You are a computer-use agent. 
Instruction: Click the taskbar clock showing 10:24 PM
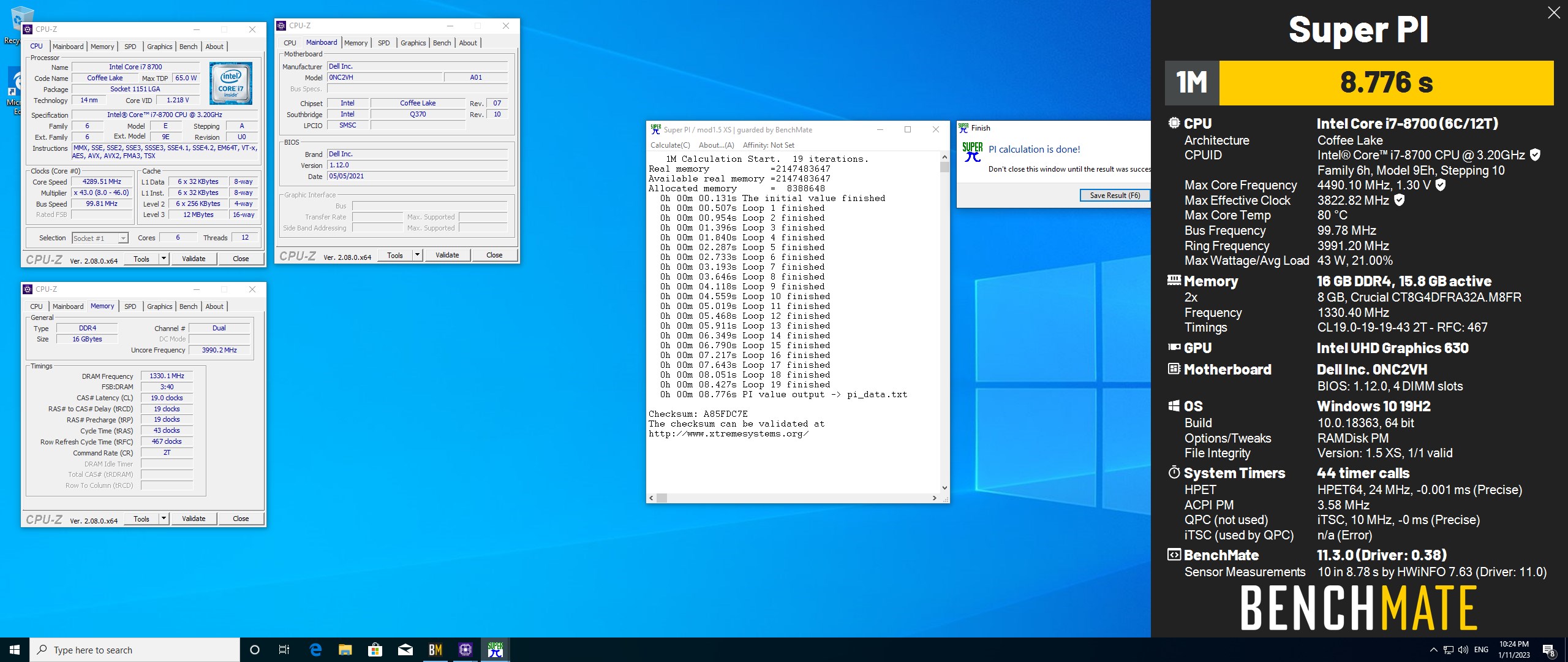click(x=1514, y=650)
